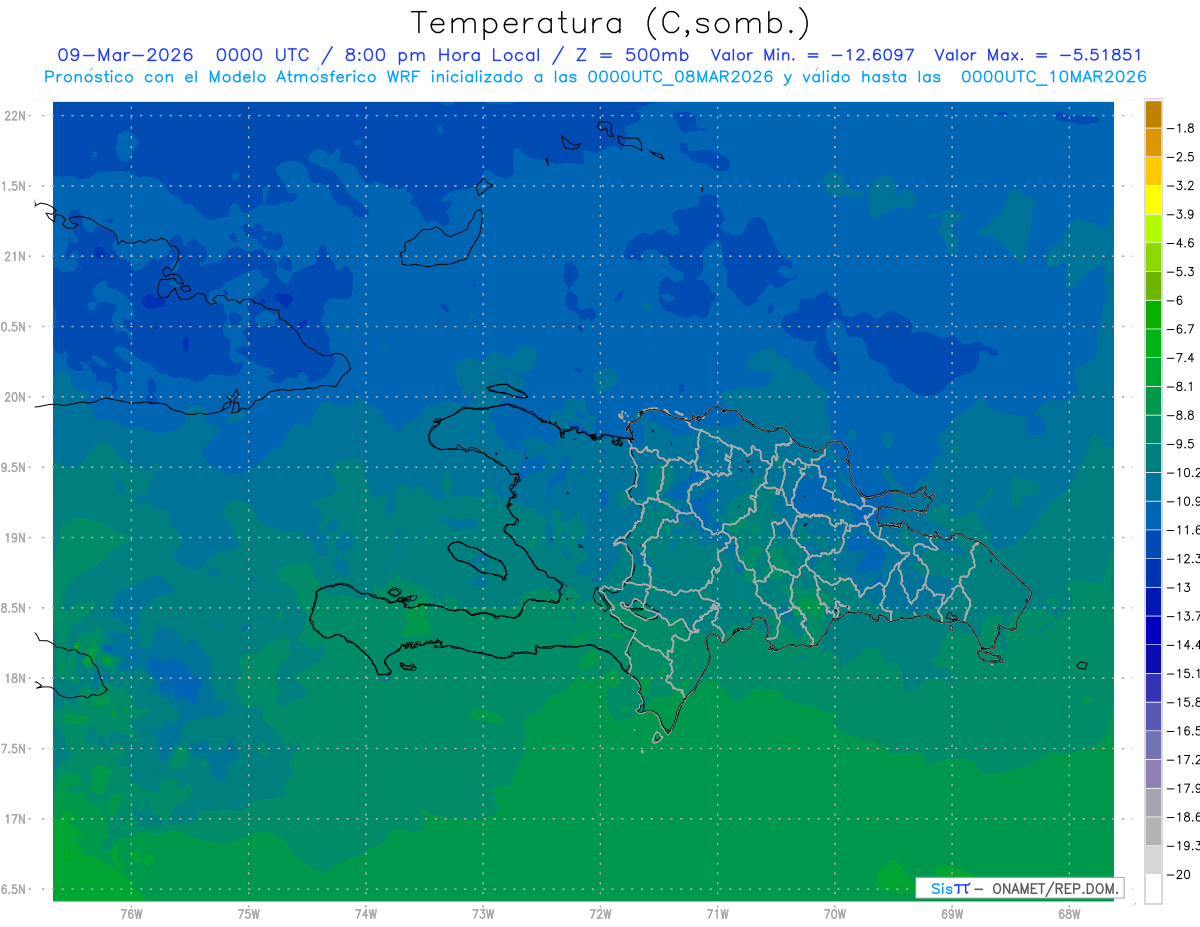Click the 71W longitude axis label

[717, 913]
